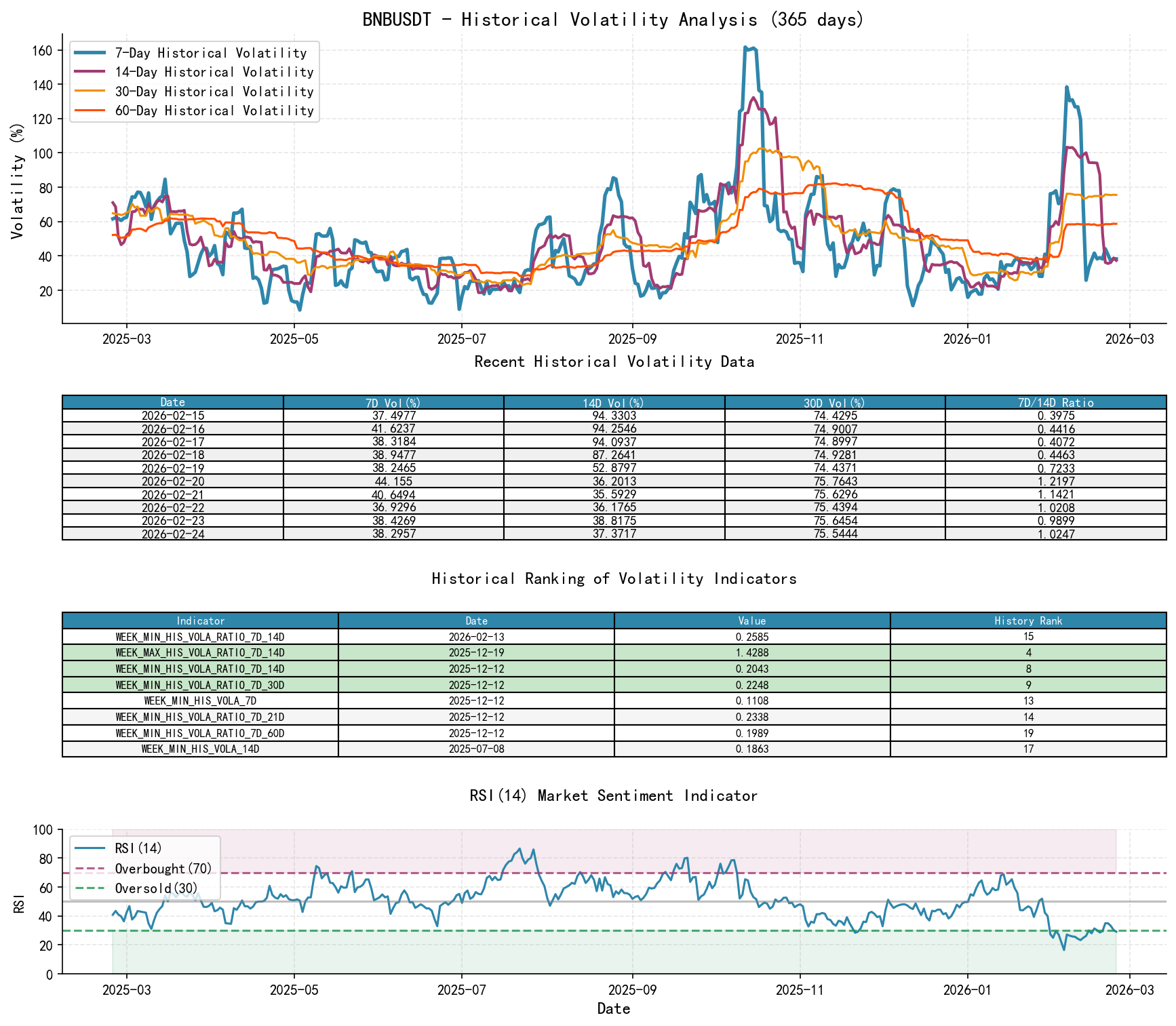Select the volatility peak near 2025-11 on chart
The width and height of the screenshot is (1176, 1026).
[x=749, y=47]
